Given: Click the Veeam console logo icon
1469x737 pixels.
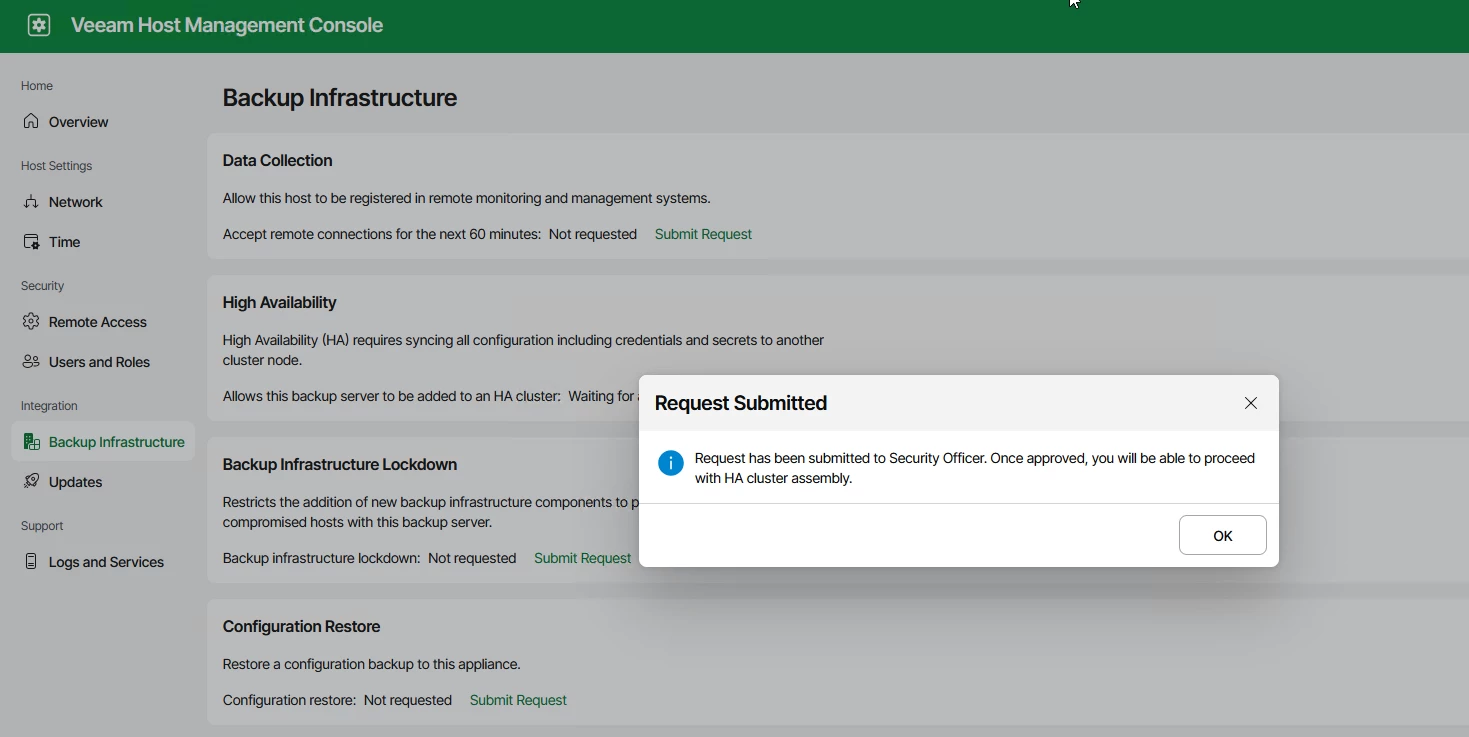Looking at the screenshot, I should pyautogui.click(x=39, y=25).
